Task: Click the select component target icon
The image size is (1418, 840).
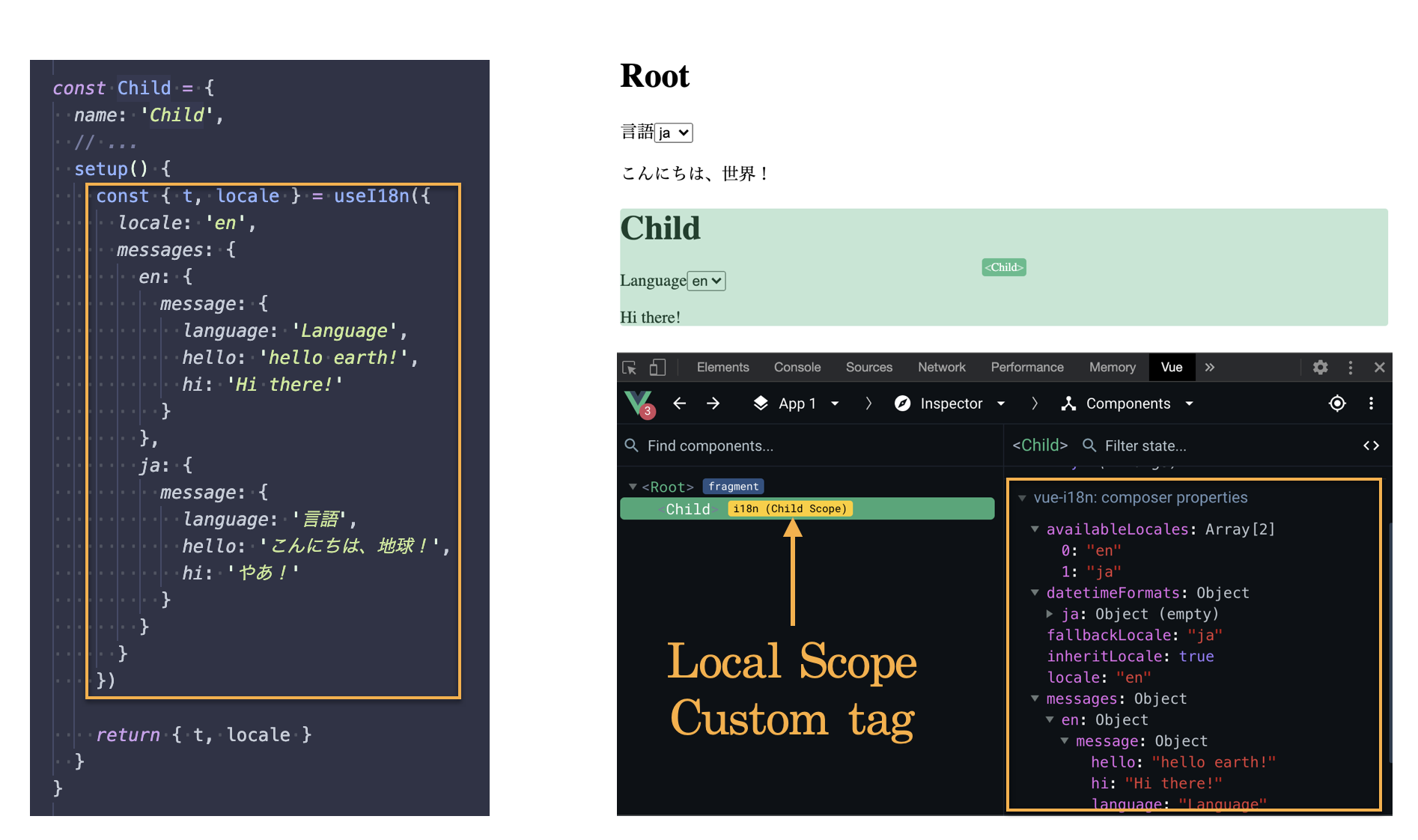Action: (x=1337, y=404)
